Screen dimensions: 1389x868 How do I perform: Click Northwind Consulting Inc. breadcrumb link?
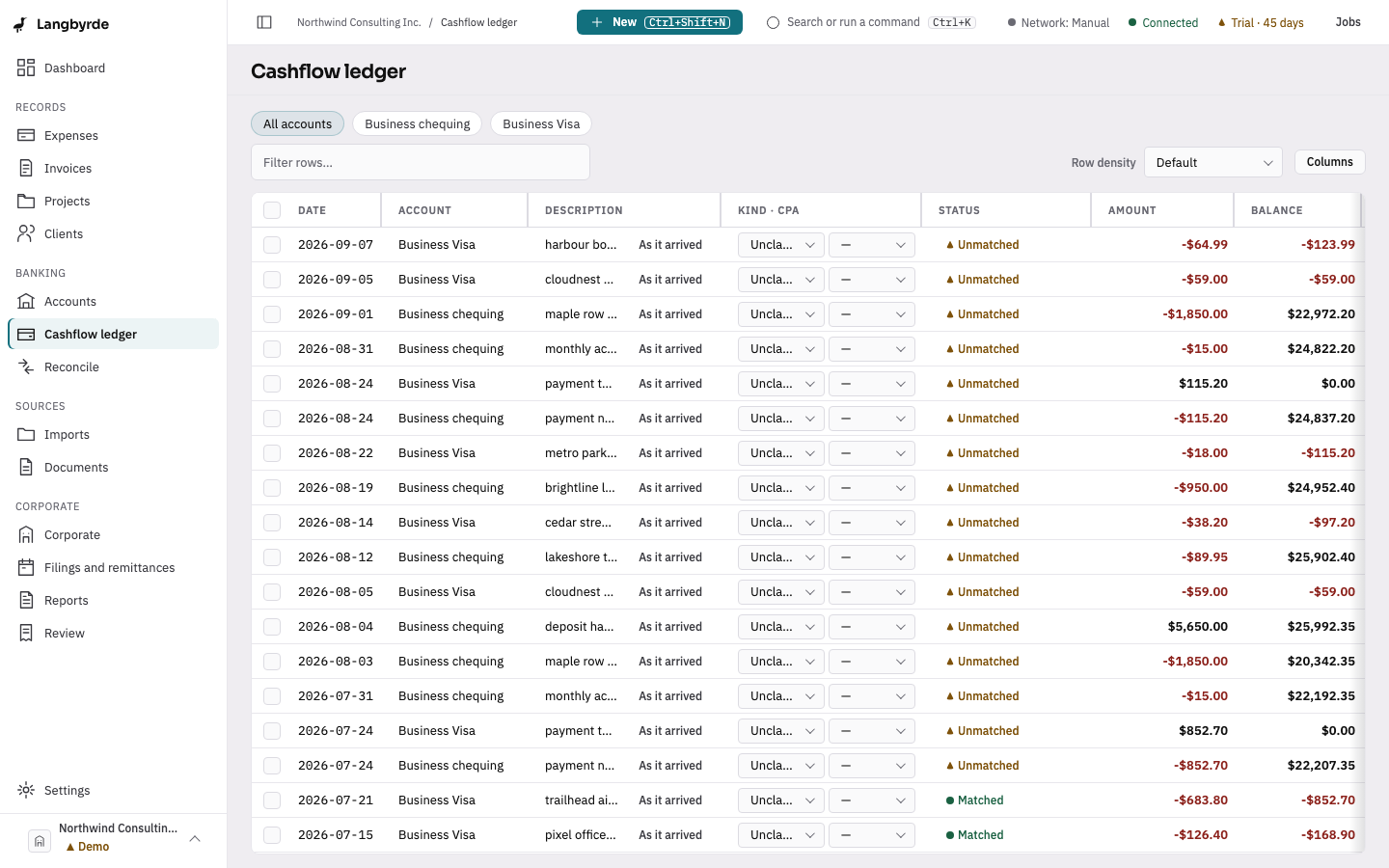tap(359, 22)
